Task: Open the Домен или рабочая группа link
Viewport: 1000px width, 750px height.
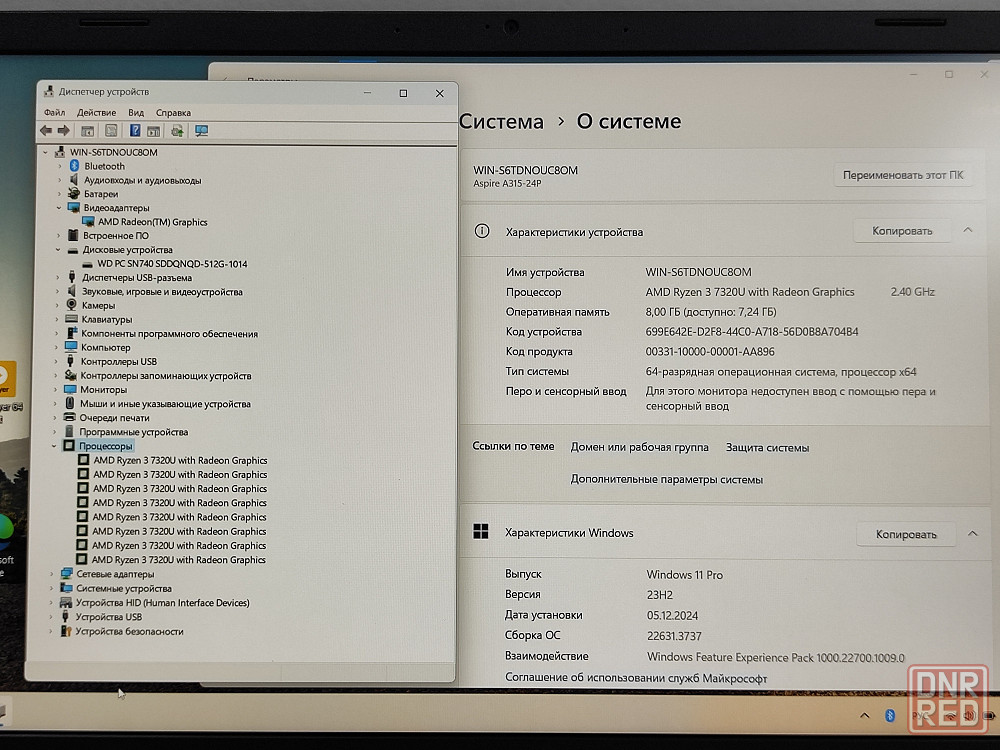Action: pyautogui.click(x=640, y=447)
